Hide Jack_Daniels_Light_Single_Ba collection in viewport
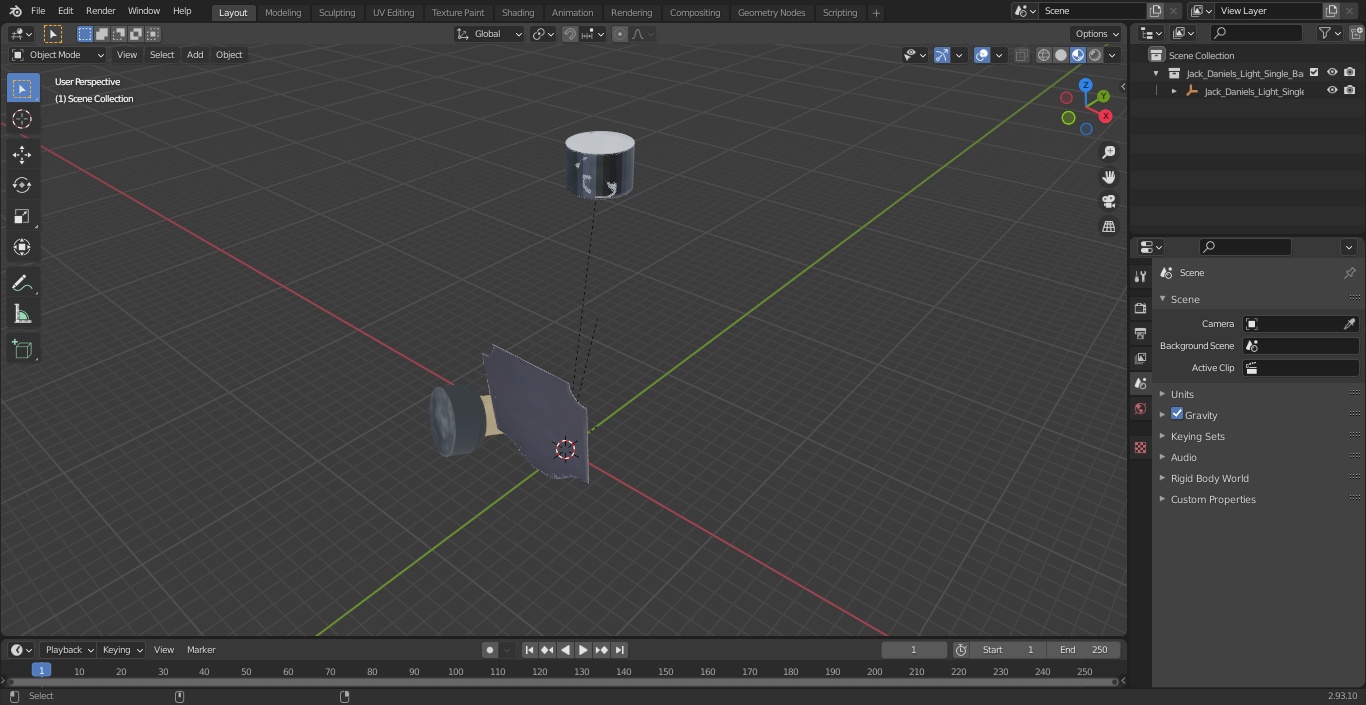Image resolution: width=1366 pixels, height=705 pixels. 1332,73
